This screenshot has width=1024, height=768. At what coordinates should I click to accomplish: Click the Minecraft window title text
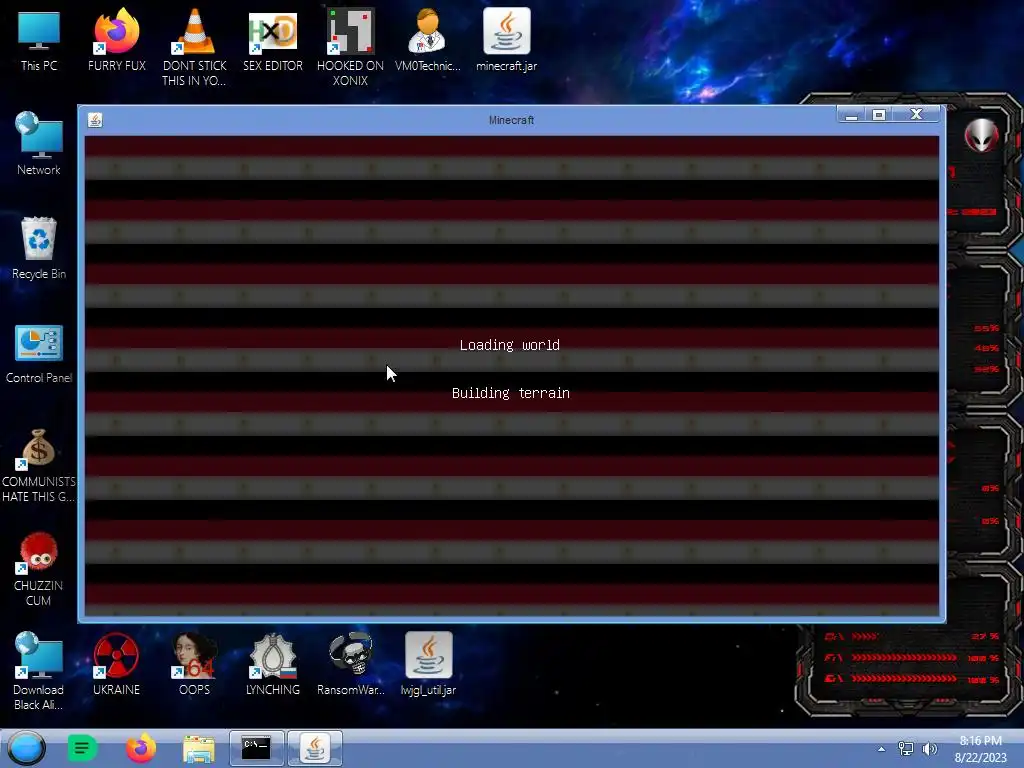(511, 120)
